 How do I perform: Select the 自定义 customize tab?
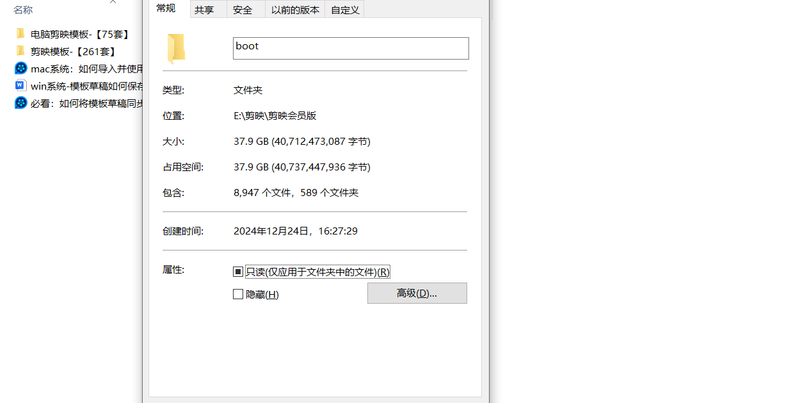(345, 10)
